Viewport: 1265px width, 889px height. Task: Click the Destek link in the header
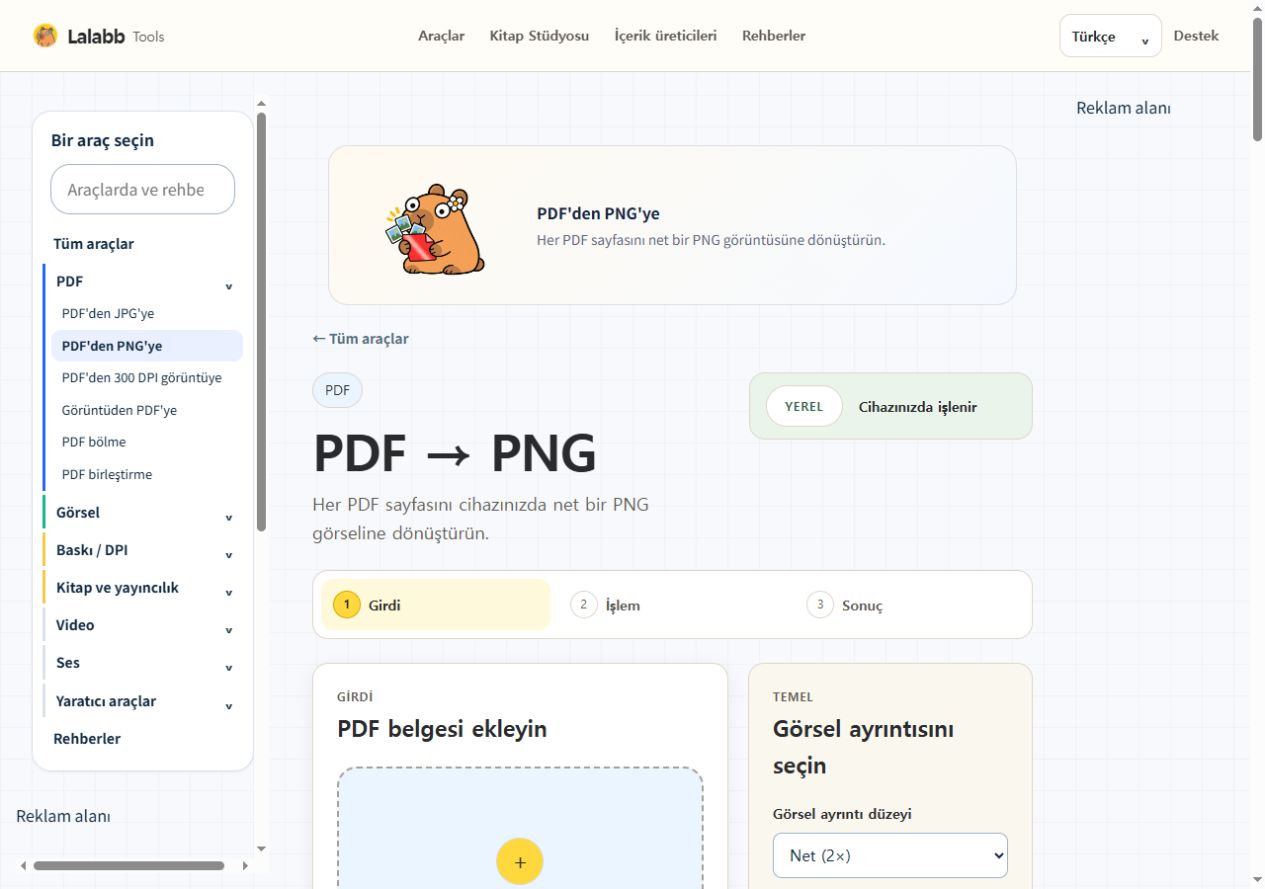click(1196, 36)
